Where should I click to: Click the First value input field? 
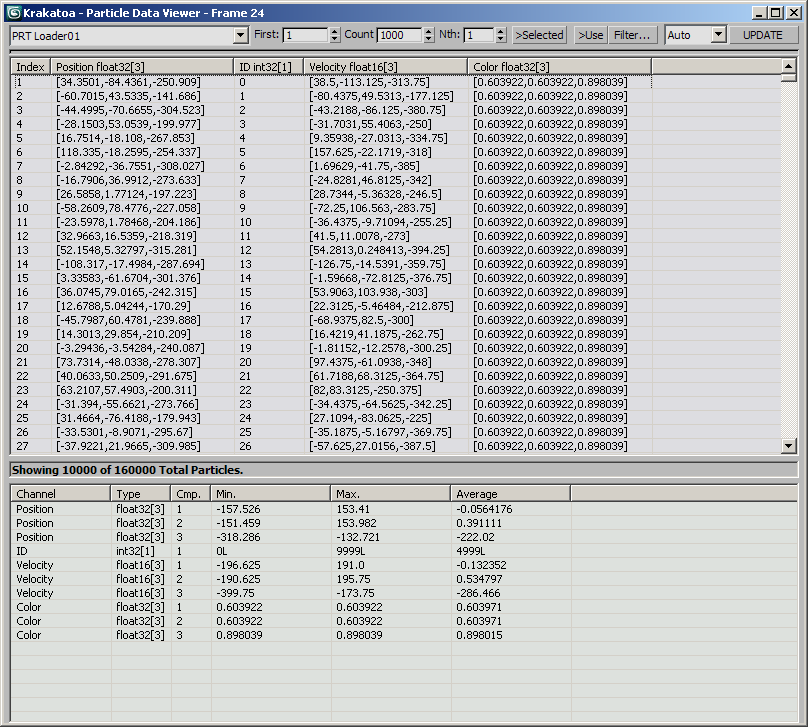pyautogui.click(x=304, y=35)
